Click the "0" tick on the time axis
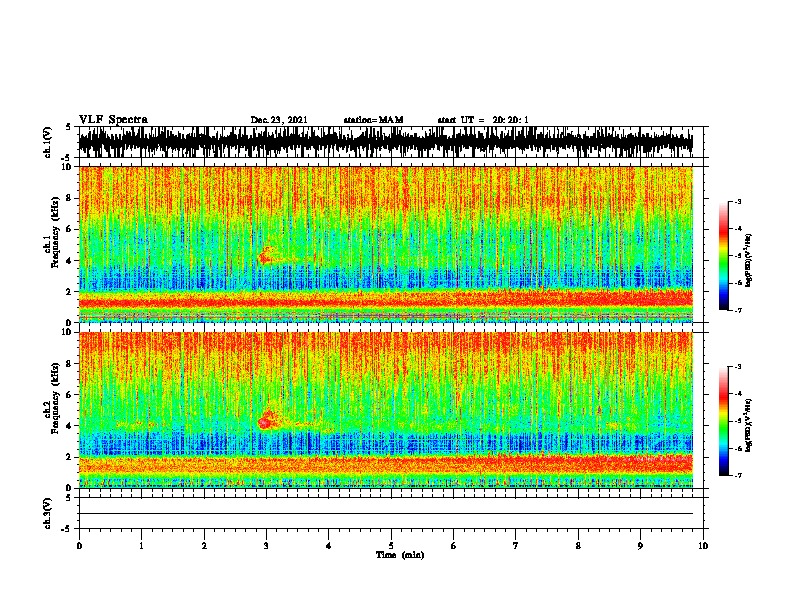Image resolution: width=792 pixels, height=612 pixels. click(79, 546)
